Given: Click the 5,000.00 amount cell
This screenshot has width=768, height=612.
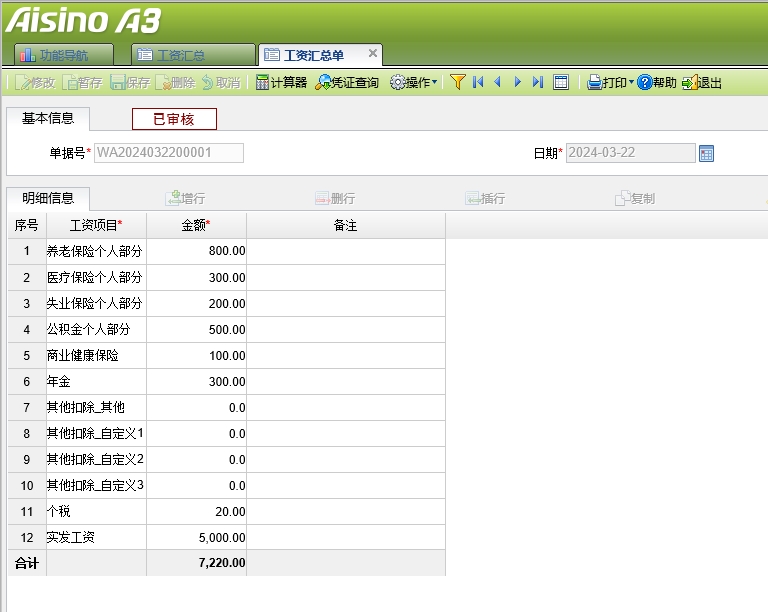Looking at the screenshot, I should (x=196, y=538).
